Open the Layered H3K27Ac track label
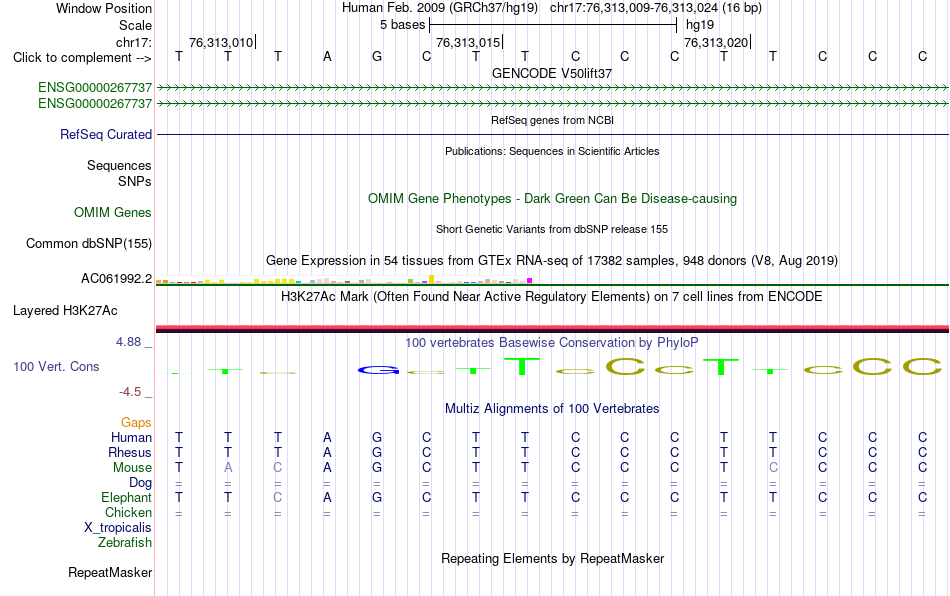 point(65,311)
